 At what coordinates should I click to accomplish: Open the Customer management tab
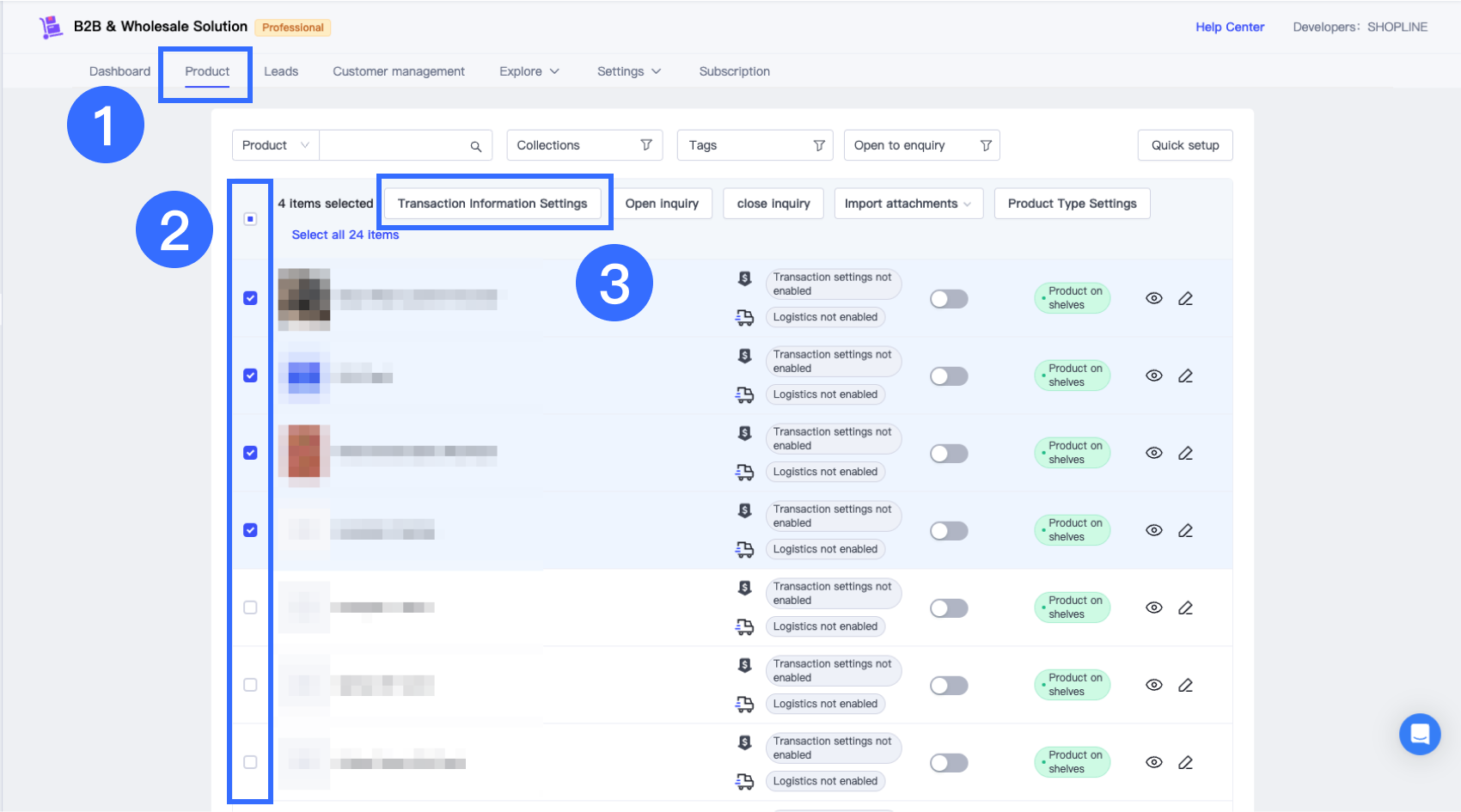(x=399, y=71)
